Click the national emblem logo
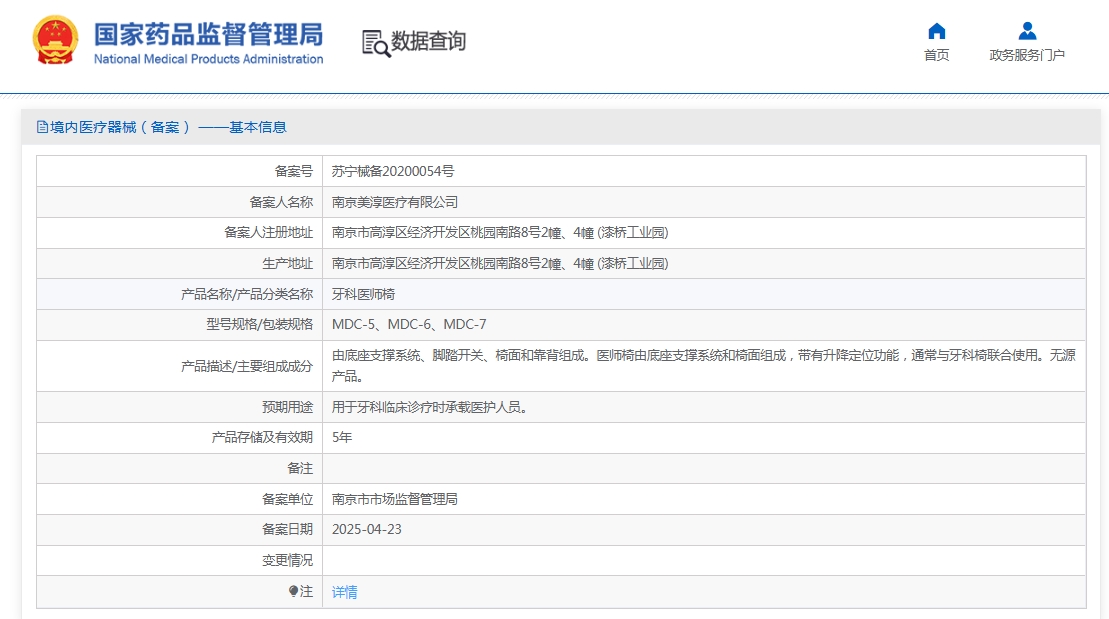This screenshot has height=619, width=1109. pyautogui.click(x=55, y=40)
